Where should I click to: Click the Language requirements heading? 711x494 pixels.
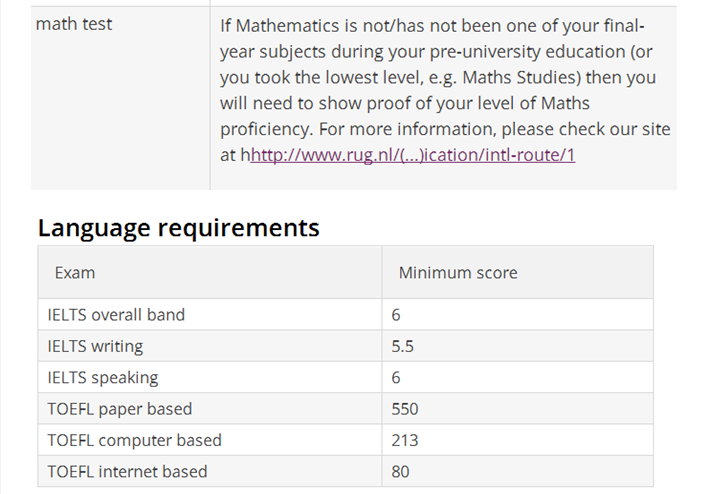point(179,227)
